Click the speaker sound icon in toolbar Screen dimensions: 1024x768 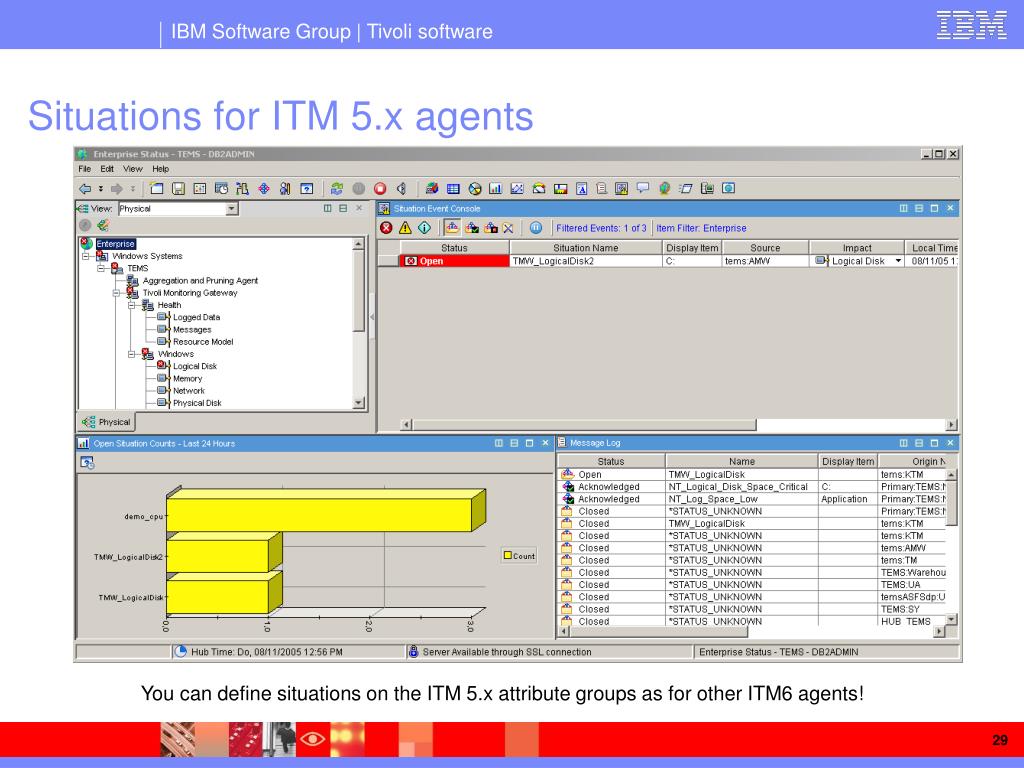coord(402,189)
